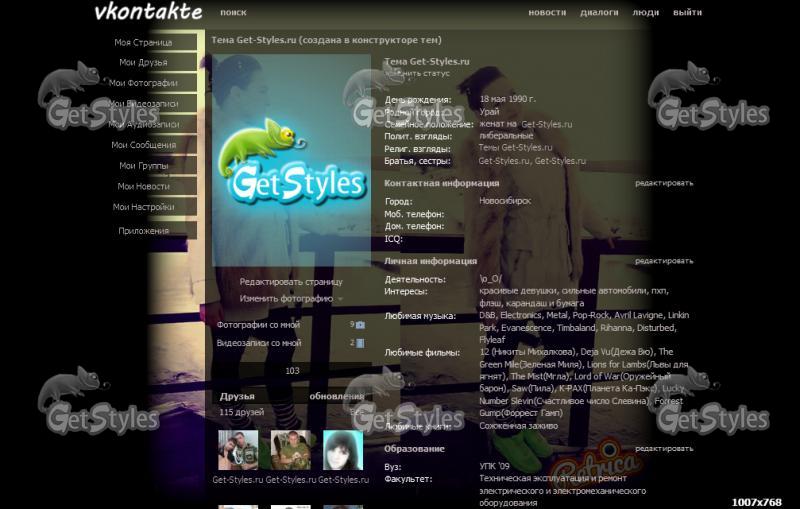Open люди in top navigation
The width and height of the screenshot is (800, 509).
[645, 12]
